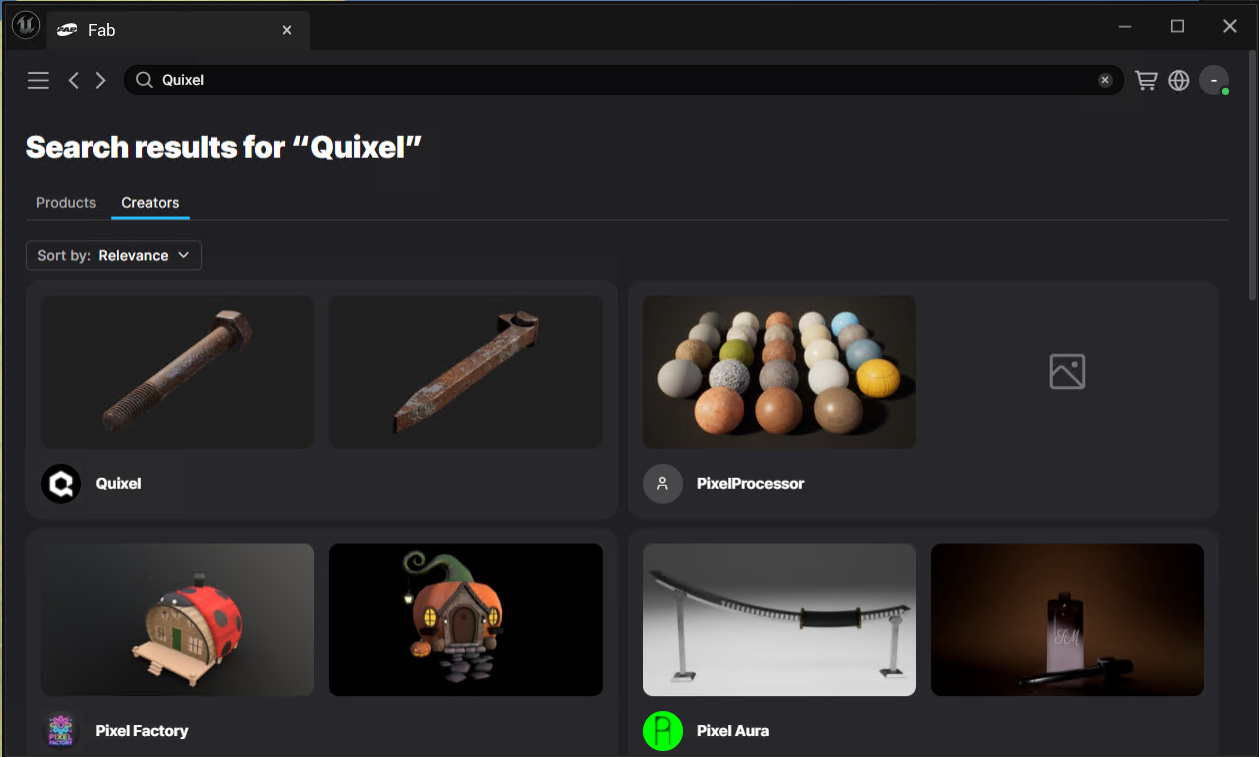The image size is (1259, 757).
Task: Click the Quixel creator logo
Action: tap(61, 484)
